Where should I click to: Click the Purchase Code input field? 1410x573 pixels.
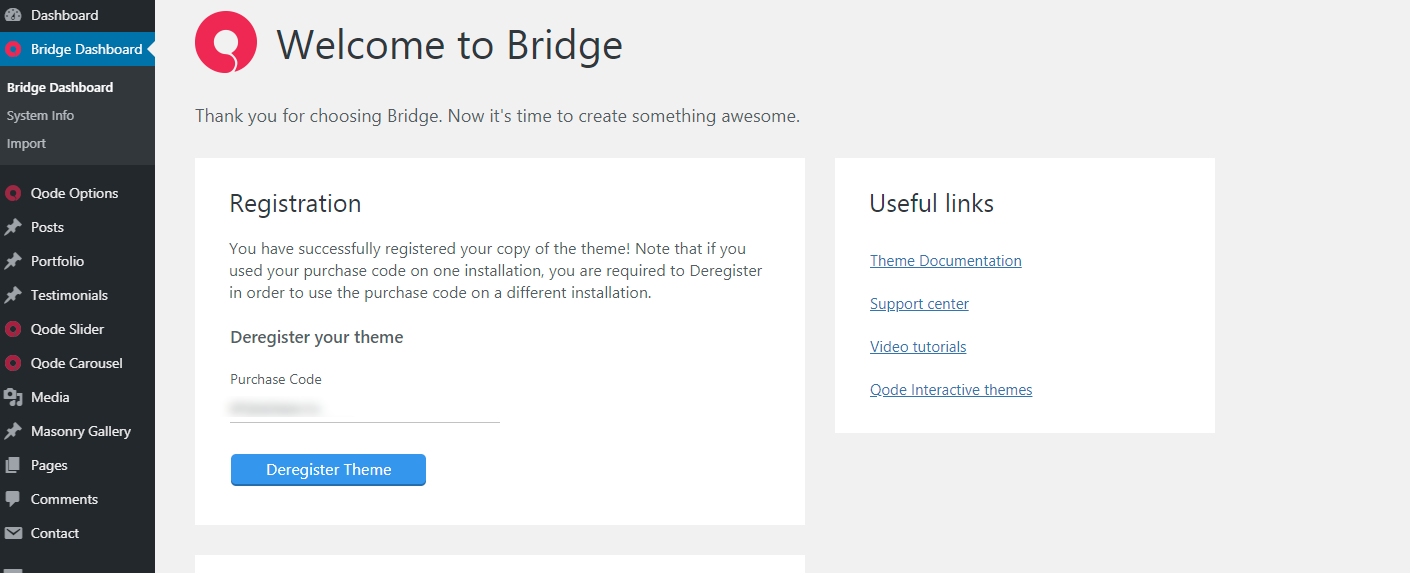point(364,408)
